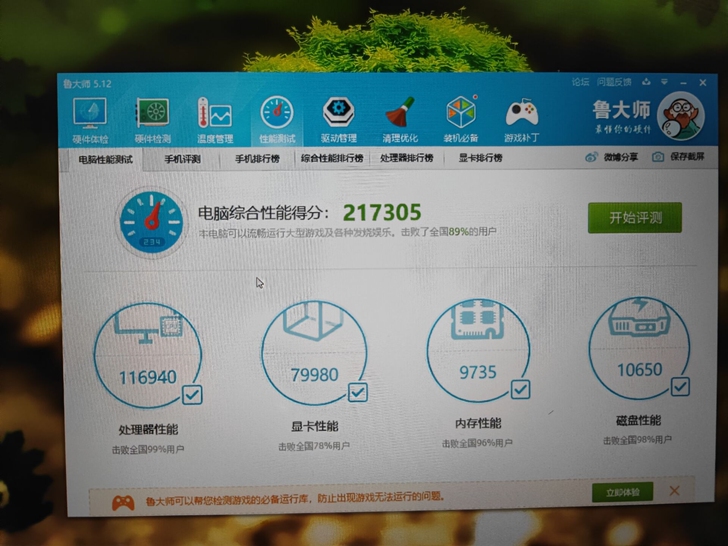Click the 鲁大师 5.12 title text

(87, 84)
